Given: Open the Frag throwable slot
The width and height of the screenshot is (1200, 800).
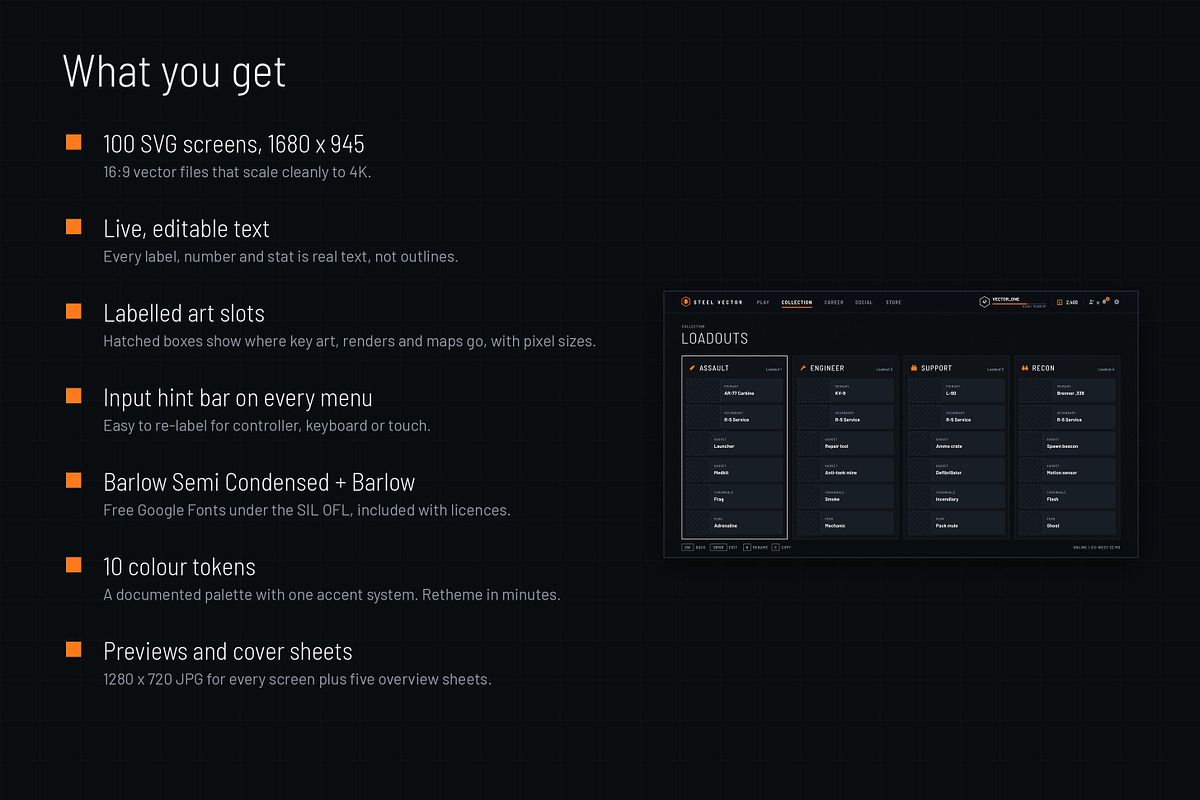Looking at the screenshot, I should [x=735, y=496].
